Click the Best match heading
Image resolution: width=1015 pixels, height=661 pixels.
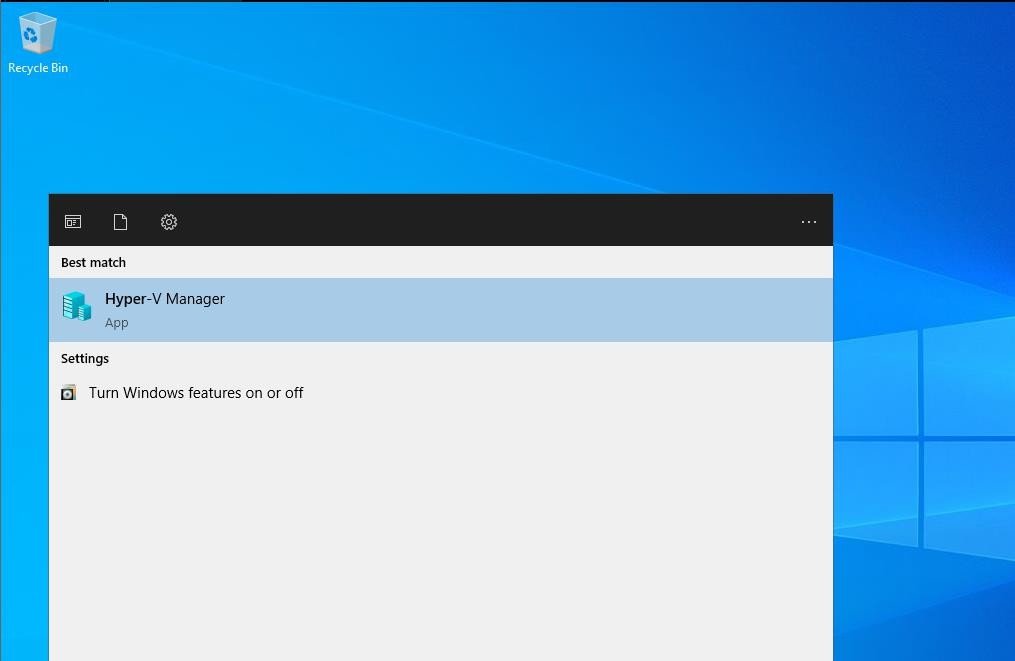[93, 262]
